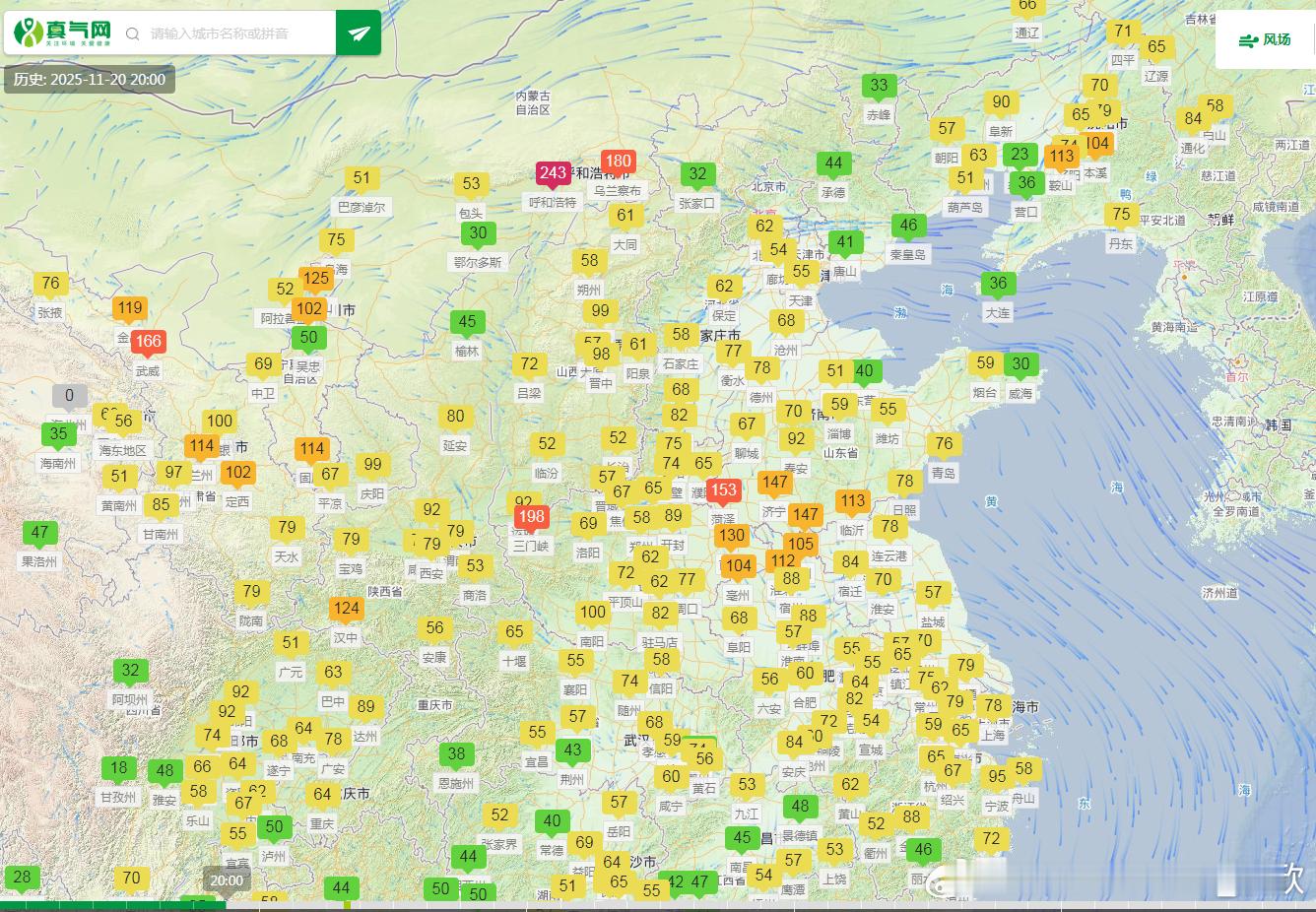Click the green timeline progress bar
The width and height of the screenshot is (1316, 912).
(x=112, y=906)
